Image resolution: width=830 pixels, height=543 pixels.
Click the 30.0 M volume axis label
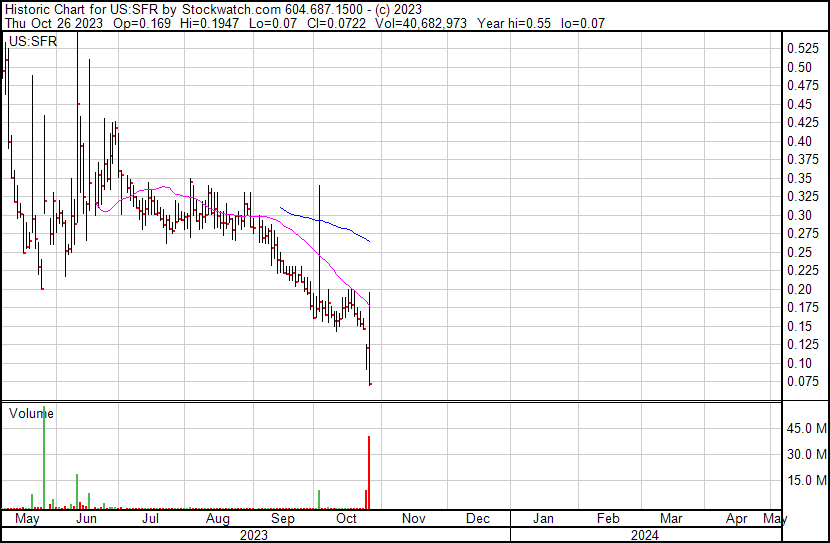[x=807, y=454]
